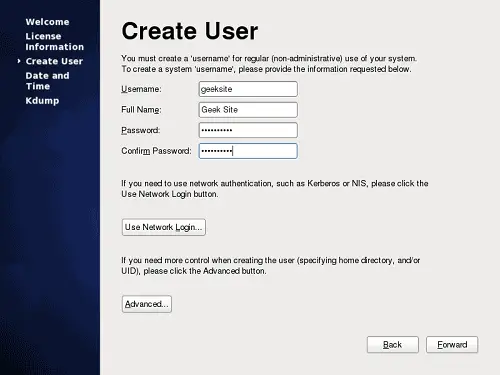Select Create User step in sidebar
Image resolution: width=500 pixels, height=375 pixels.
(x=54, y=61)
